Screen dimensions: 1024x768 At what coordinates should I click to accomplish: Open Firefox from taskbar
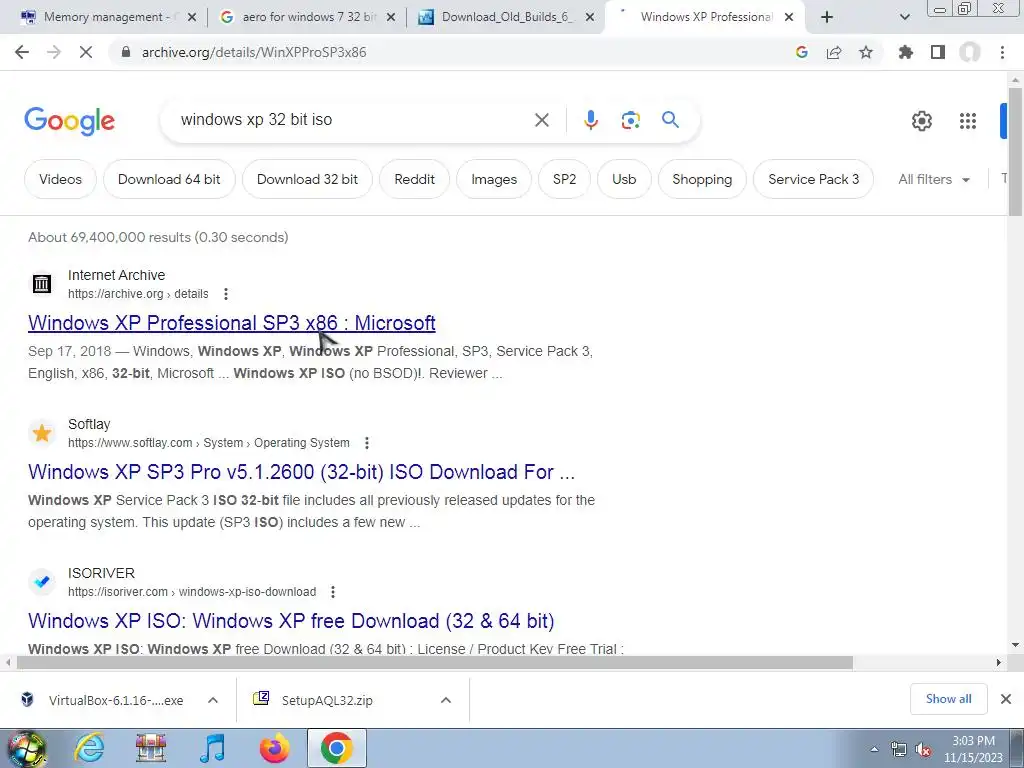click(274, 748)
